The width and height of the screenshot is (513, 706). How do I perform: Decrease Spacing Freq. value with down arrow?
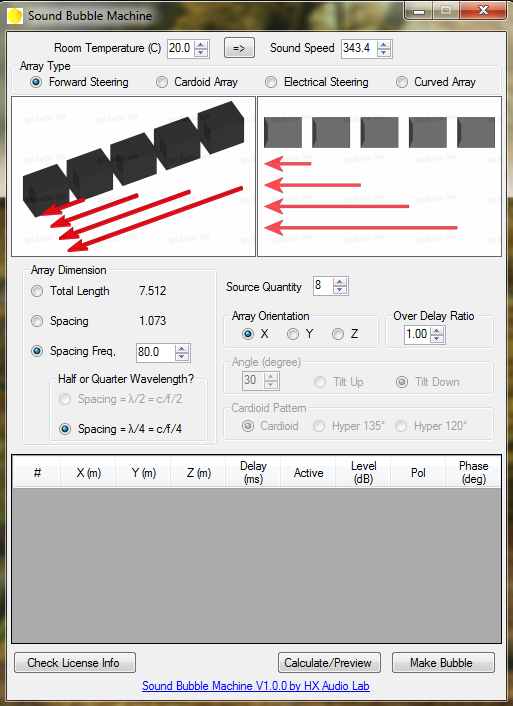(x=182, y=357)
